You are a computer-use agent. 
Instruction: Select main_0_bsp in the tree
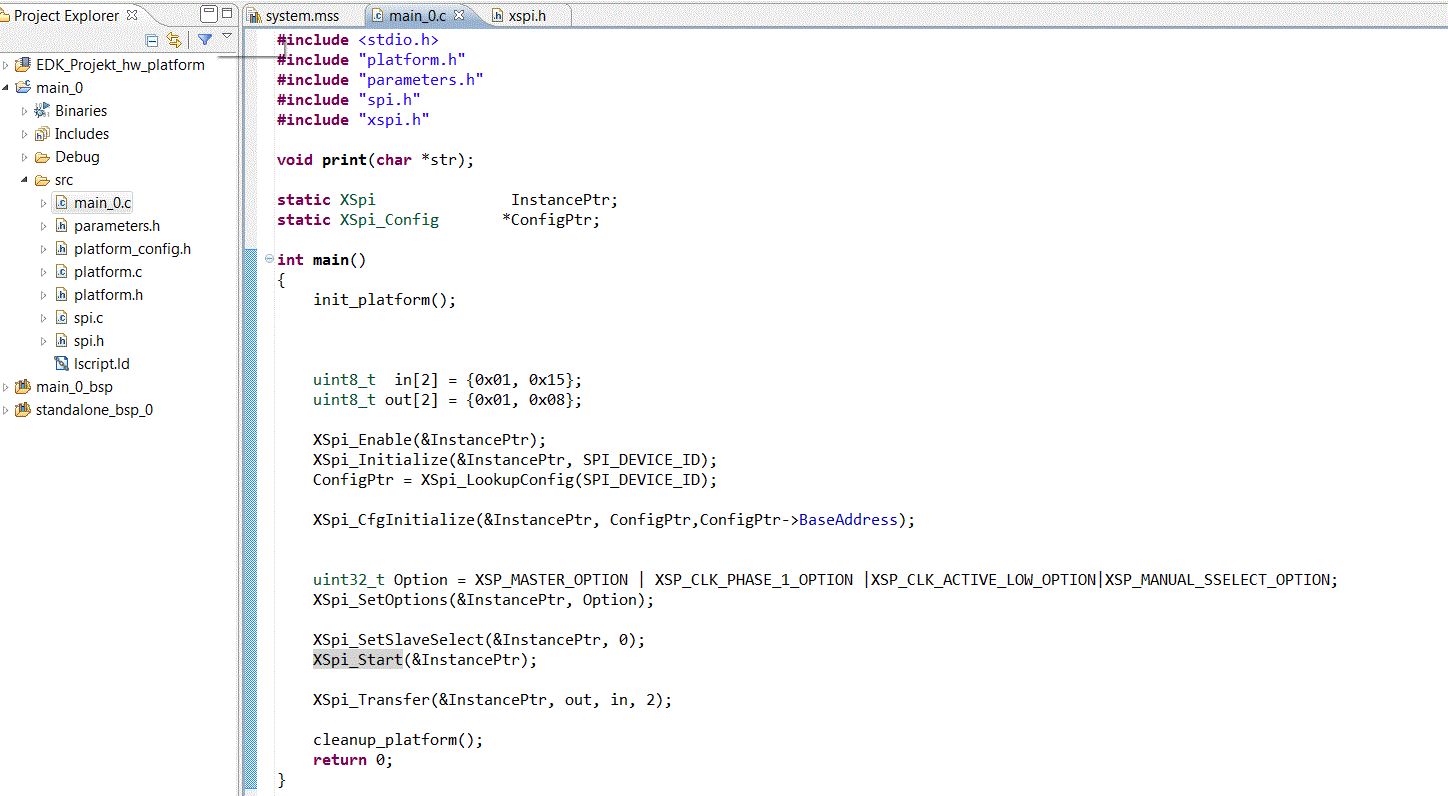[x=75, y=387]
